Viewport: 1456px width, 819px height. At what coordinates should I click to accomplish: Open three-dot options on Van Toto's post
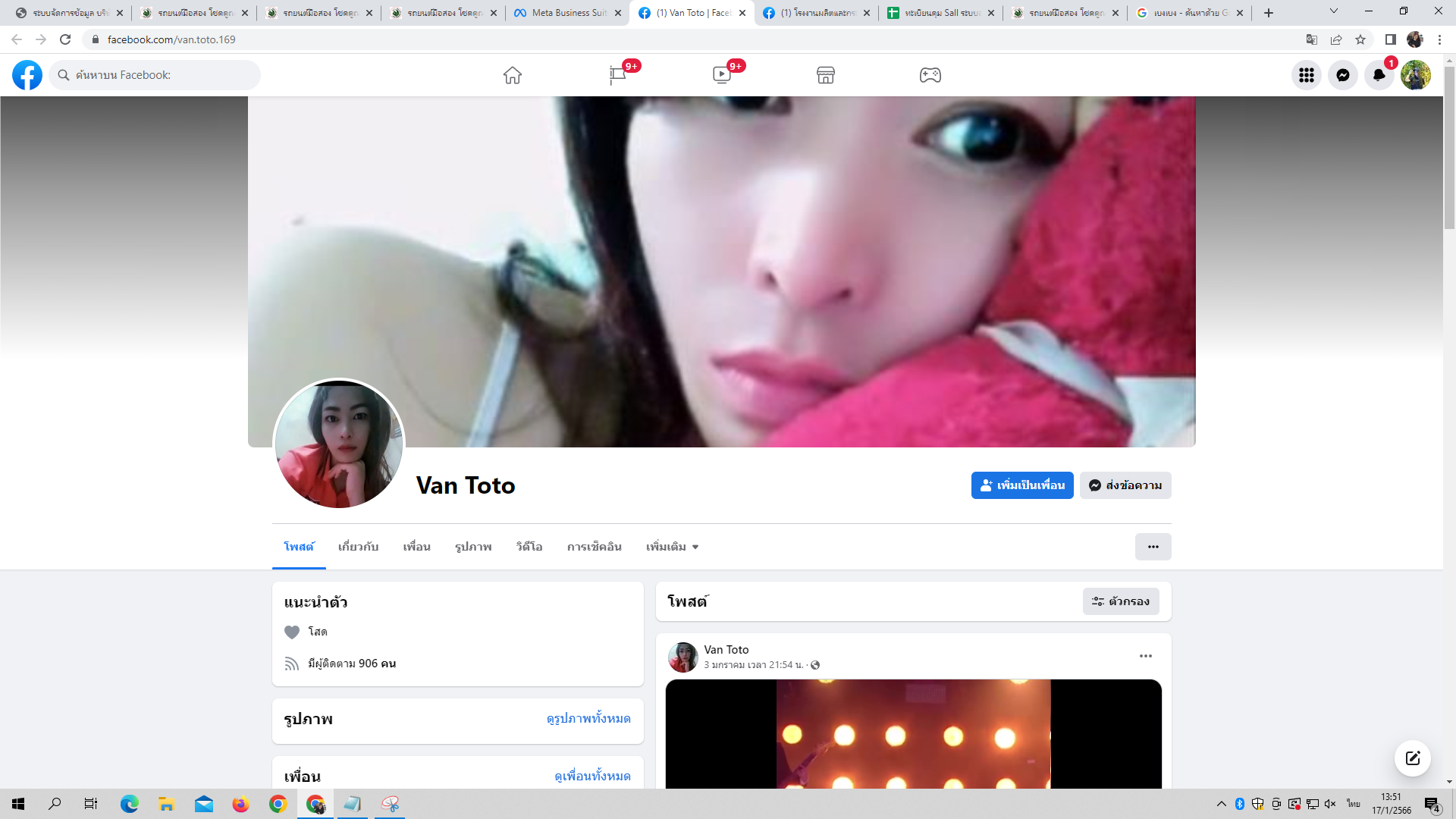[1145, 656]
